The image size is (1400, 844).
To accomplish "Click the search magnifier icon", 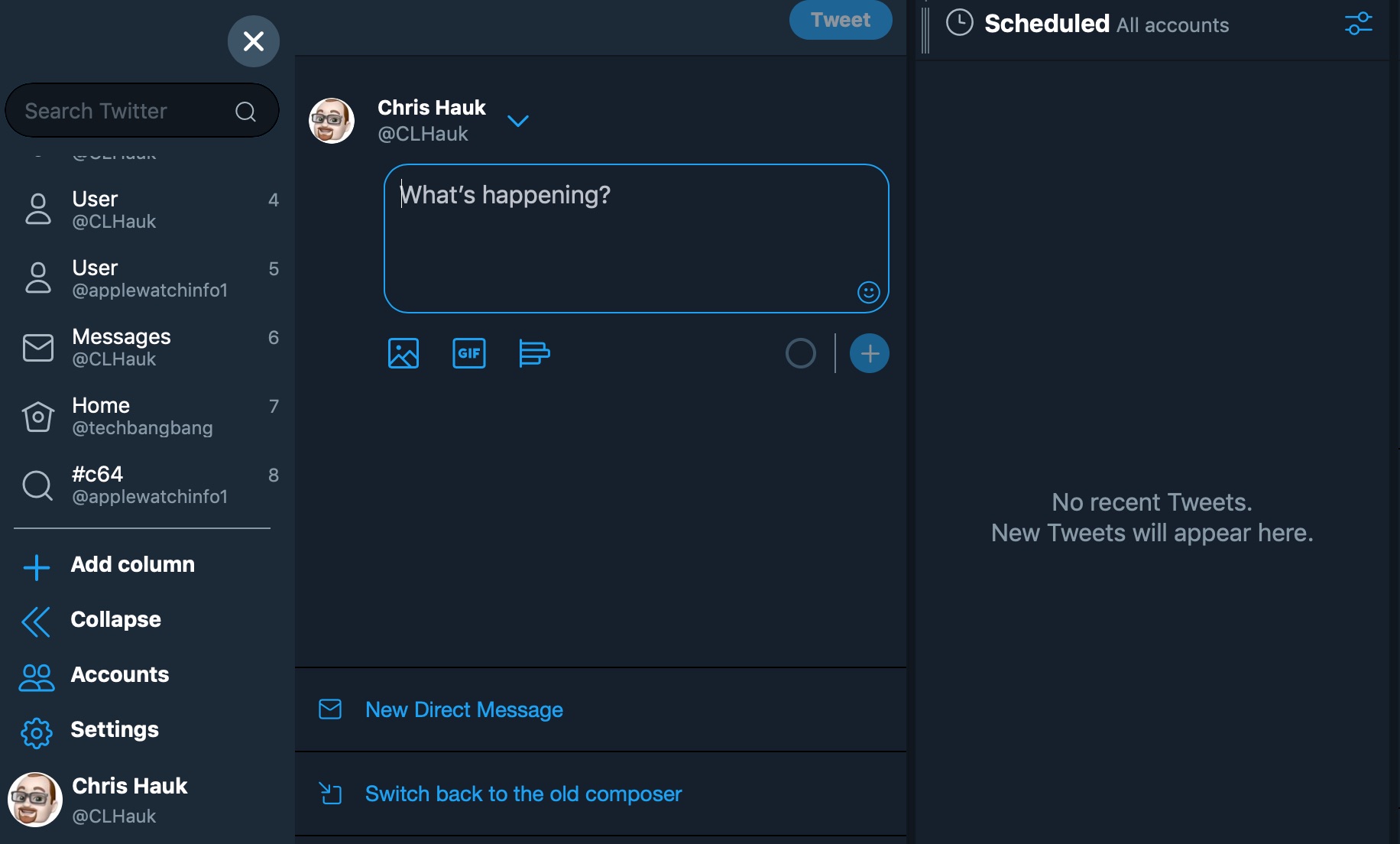I will click(245, 112).
